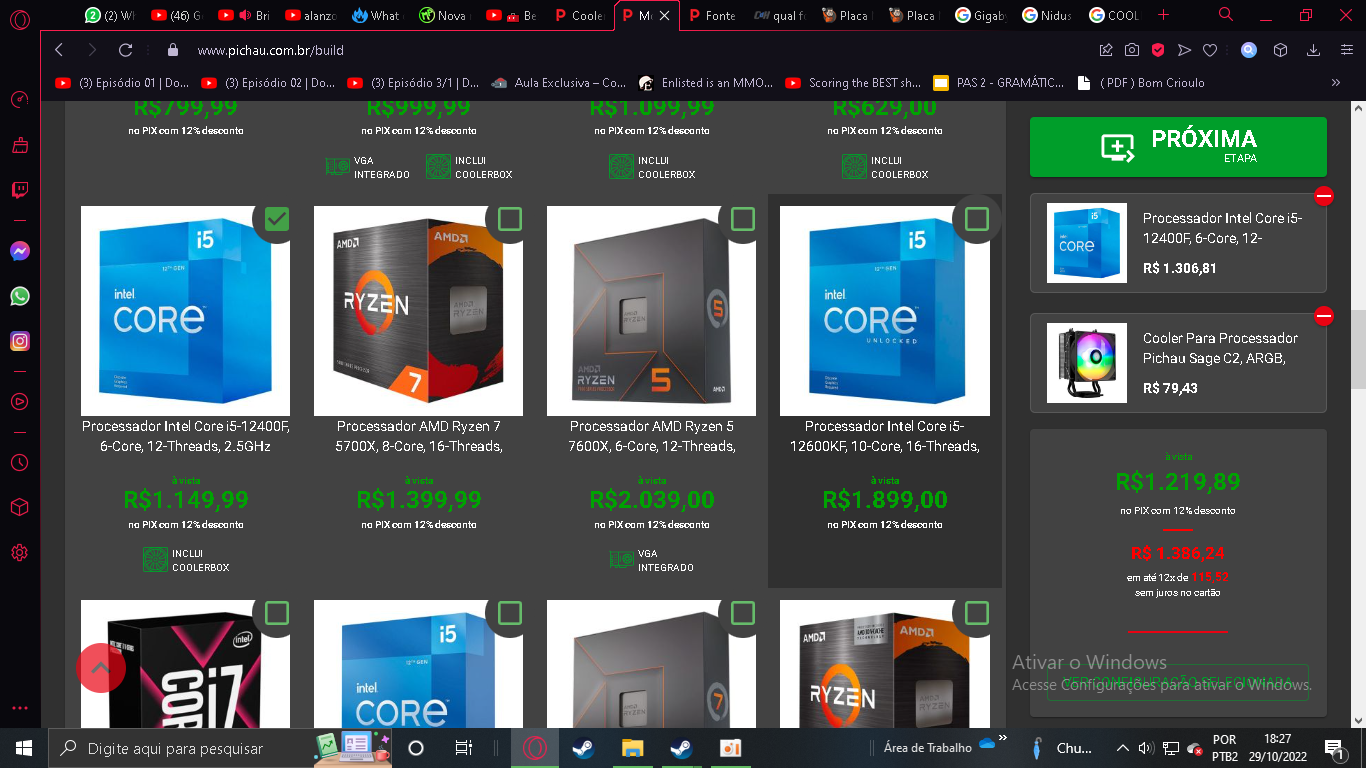Expand the Área de Trabalho toolbar overflow
This screenshot has height=768, width=1366.
point(1003,740)
